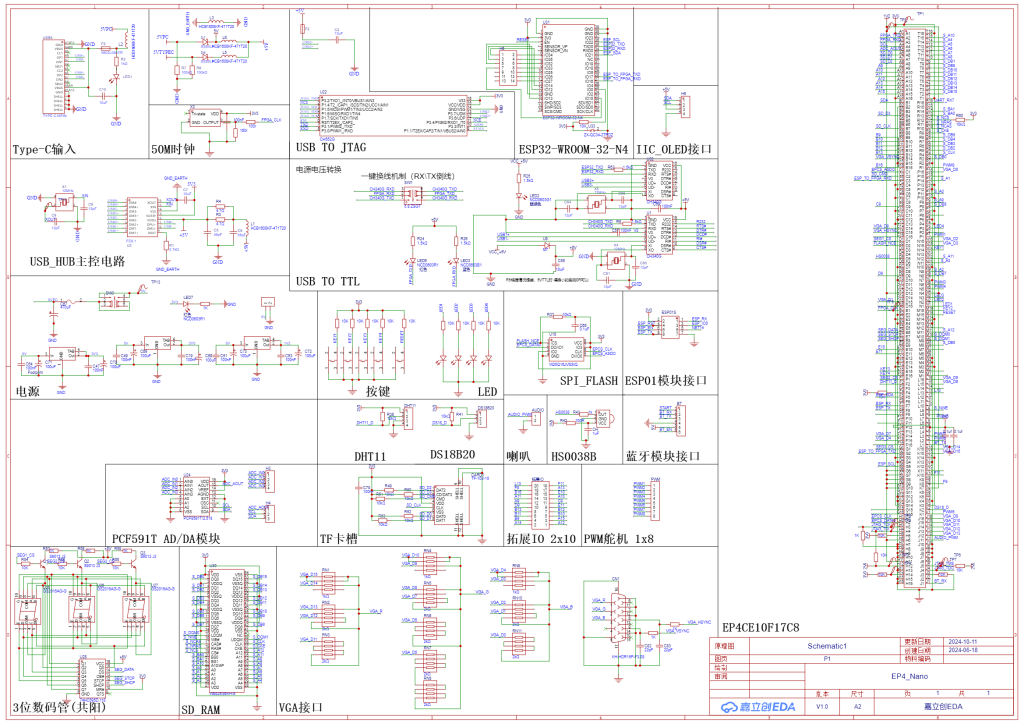1024x724 pixels.
Task: Click the "Schematic1" title block field
Action: tap(827, 646)
